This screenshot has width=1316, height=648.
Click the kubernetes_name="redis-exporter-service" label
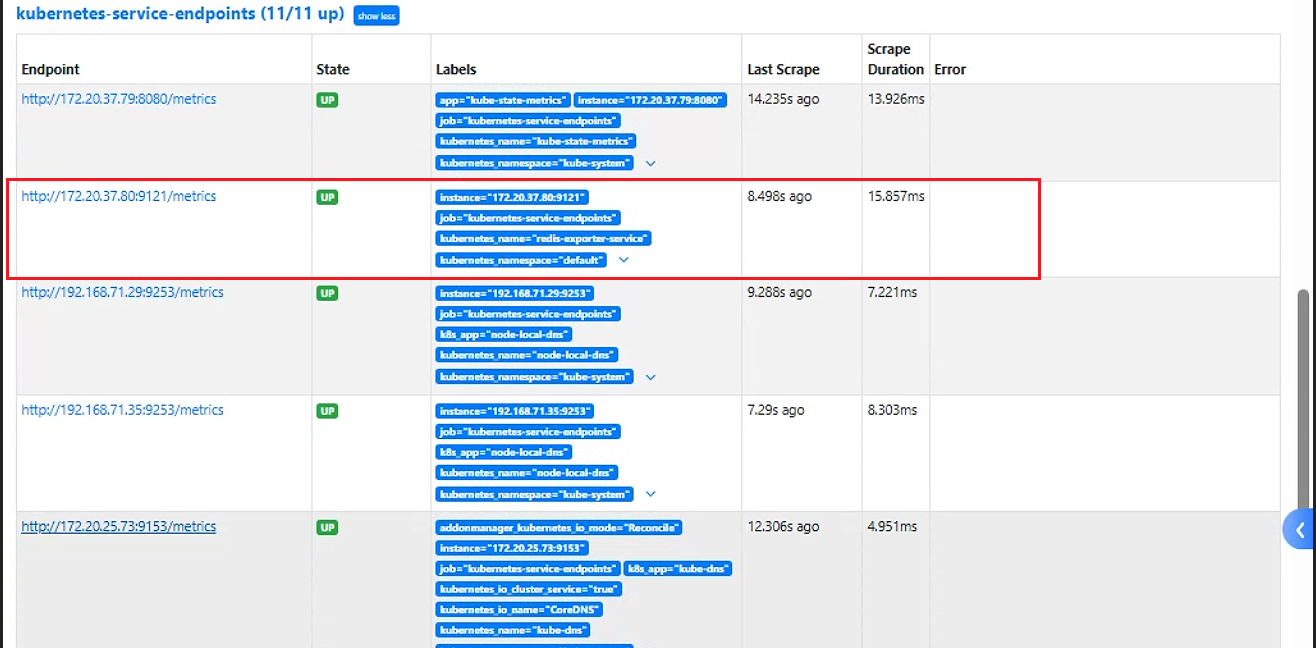click(x=544, y=238)
